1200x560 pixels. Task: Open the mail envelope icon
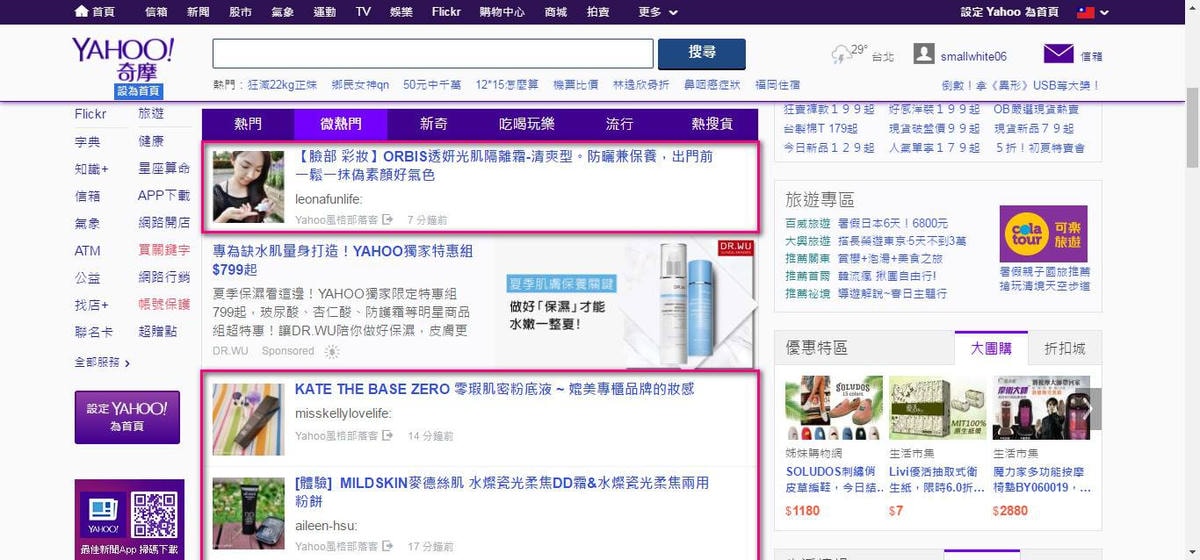[1058, 54]
